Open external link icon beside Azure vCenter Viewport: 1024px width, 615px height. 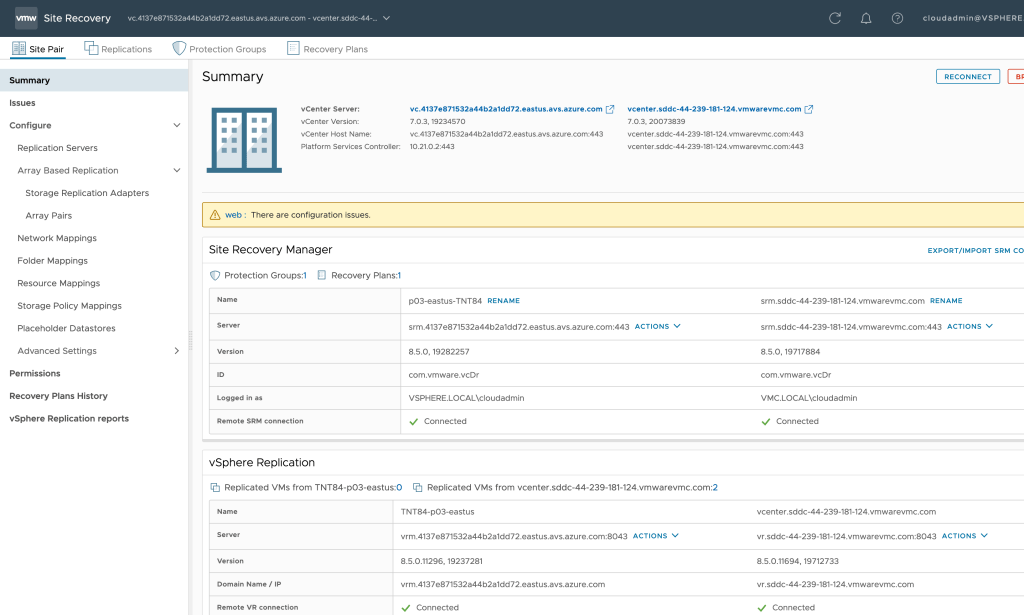click(x=610, y=109)
